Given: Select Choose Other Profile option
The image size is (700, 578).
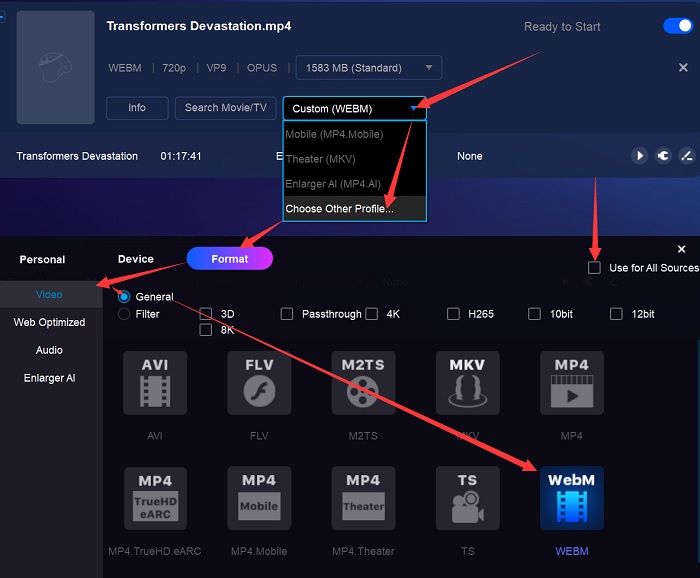Looking at the screenshot, I should tap(354, 208).
